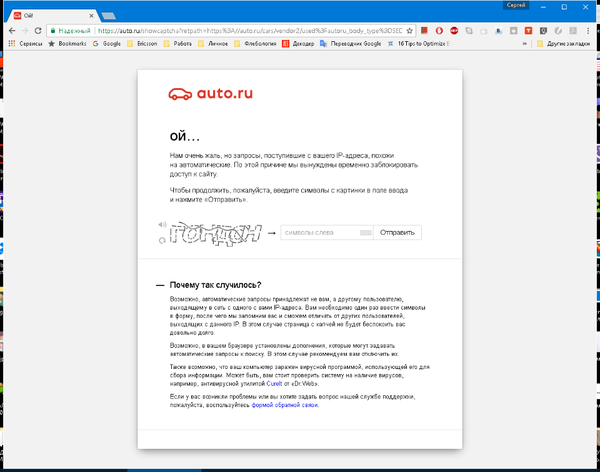Screen dimensions: 600x472
Task: Click the gray round feather extension icon
Action: click(x=558, y=31)
